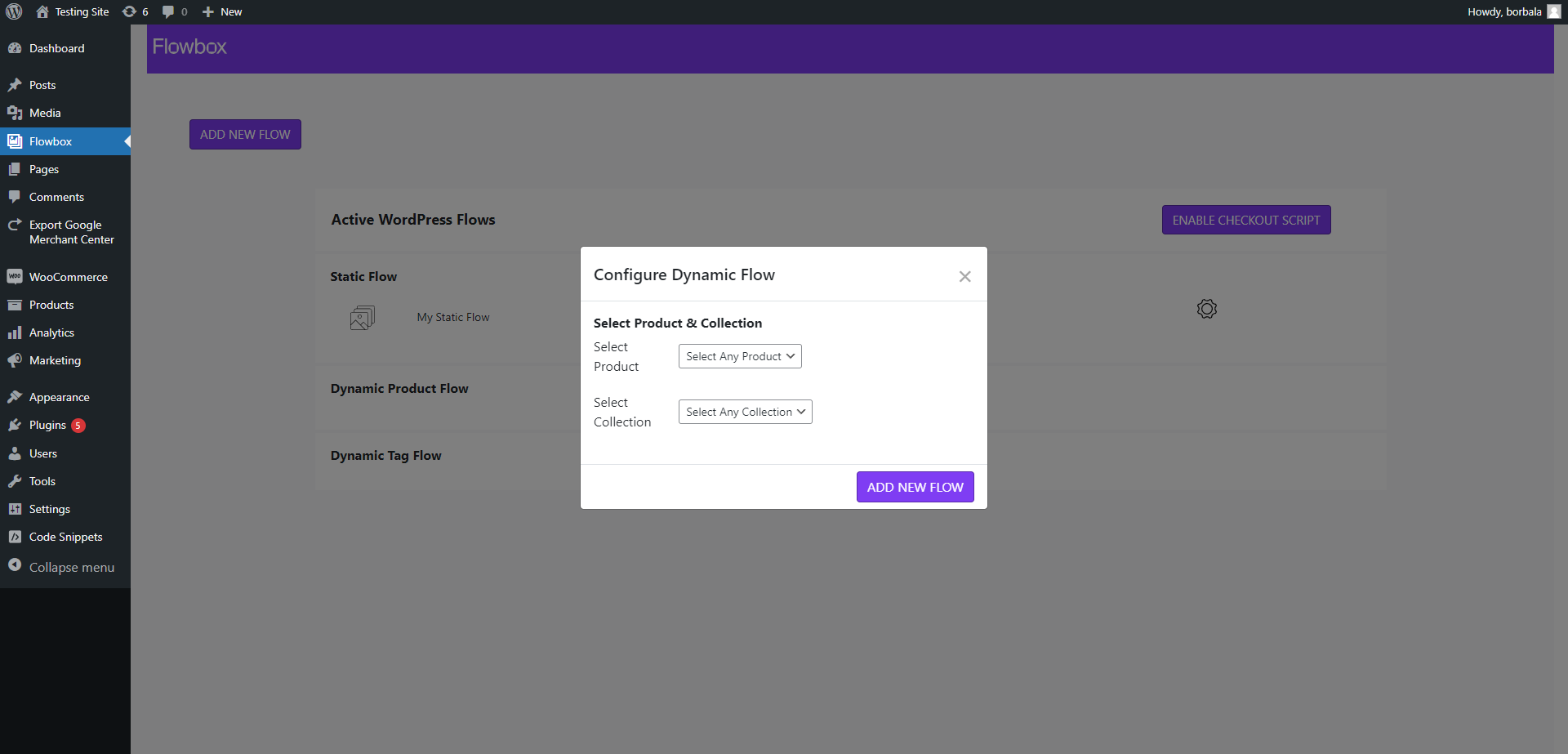The height and width of the screenshot is (754, 1568).
Task: Click the WordPress logo icon
Action: click(x=14, y=11)
